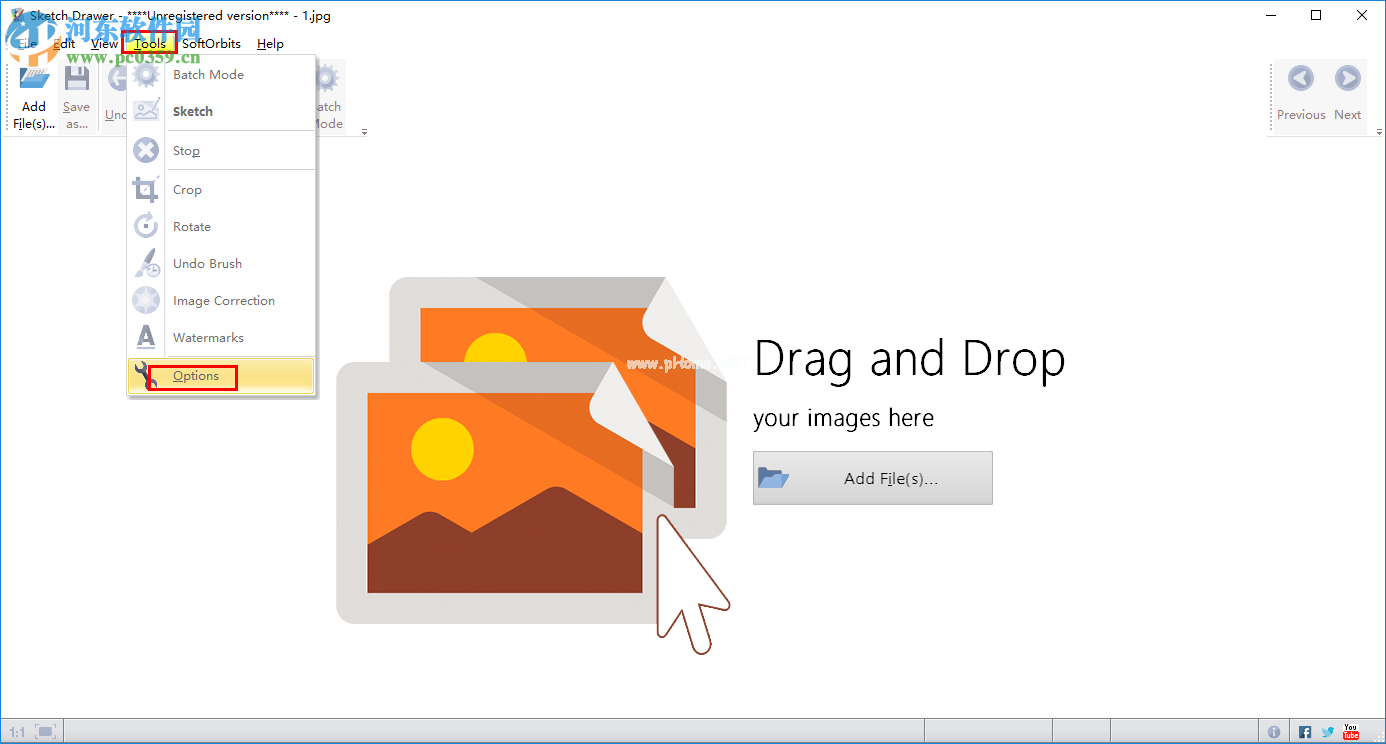This screenshot has width=1386, height=744.
Task: Click the large Add File(s)... button
Action: coord(872,478)
